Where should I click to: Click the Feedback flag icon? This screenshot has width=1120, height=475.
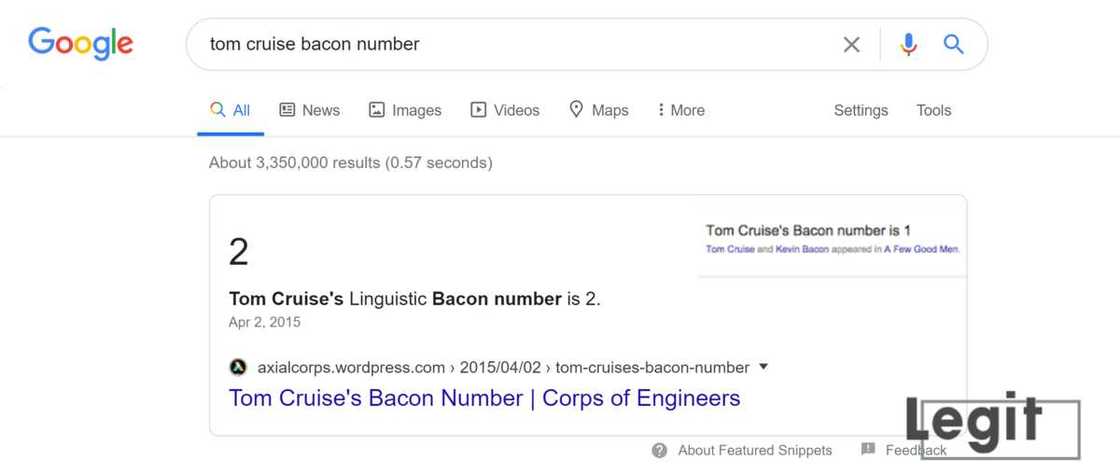coord(868,450)
